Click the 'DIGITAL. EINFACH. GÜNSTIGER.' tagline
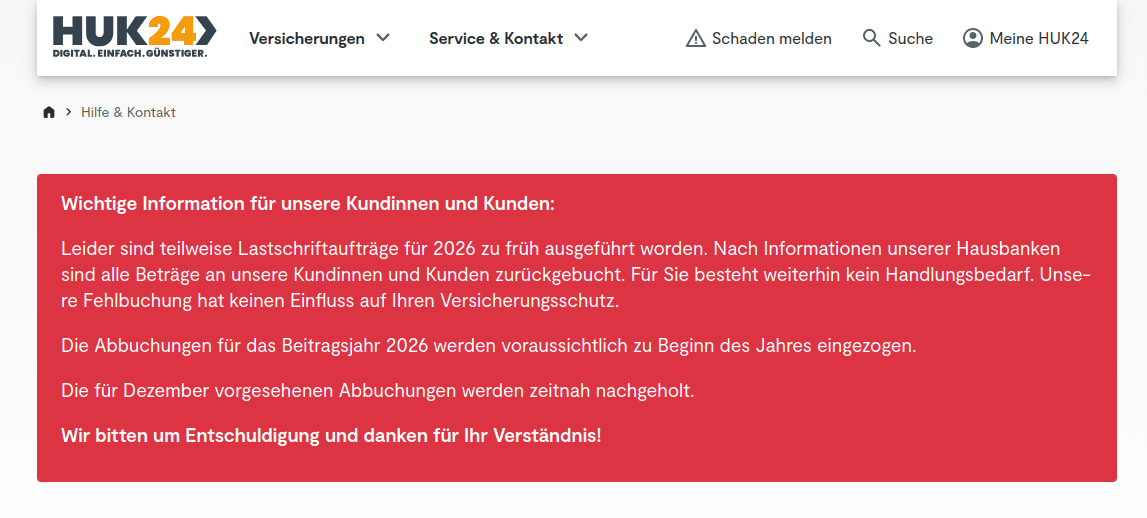1147x518 pixels. [130, 53]
